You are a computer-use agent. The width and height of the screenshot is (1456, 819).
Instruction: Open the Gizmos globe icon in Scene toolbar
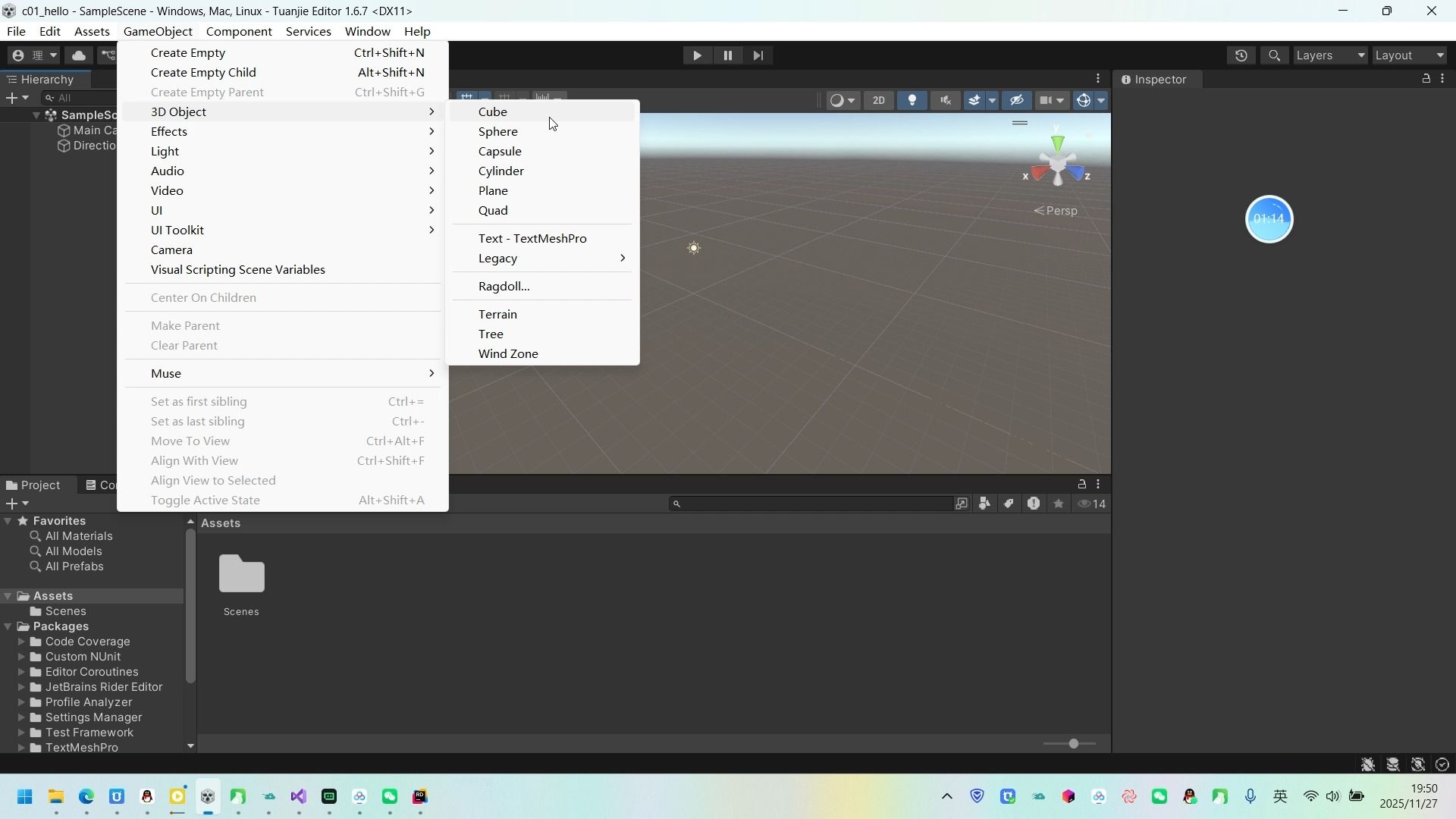(x=1084, y=100)
